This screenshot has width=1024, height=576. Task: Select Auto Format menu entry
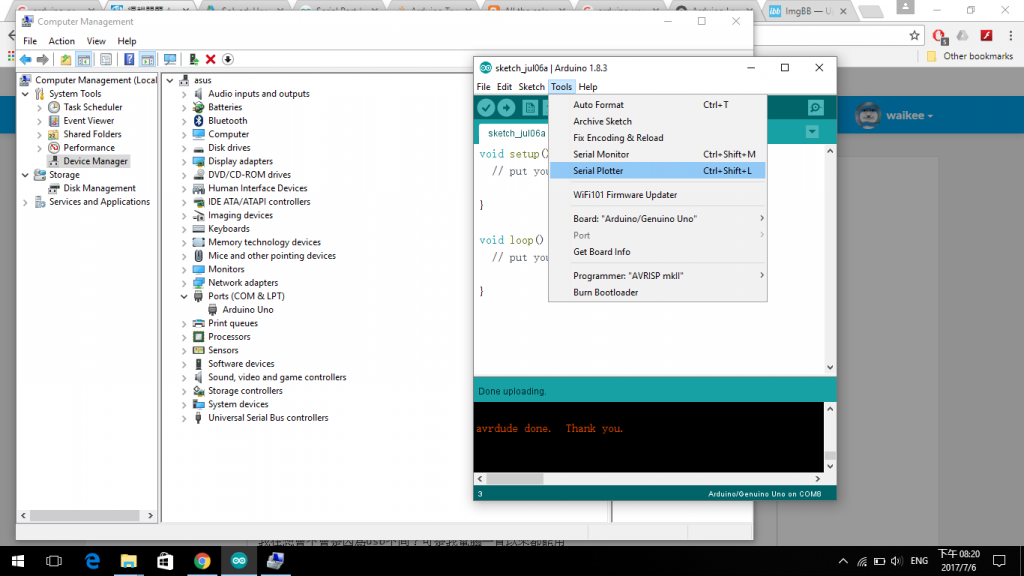pos(658,104)
